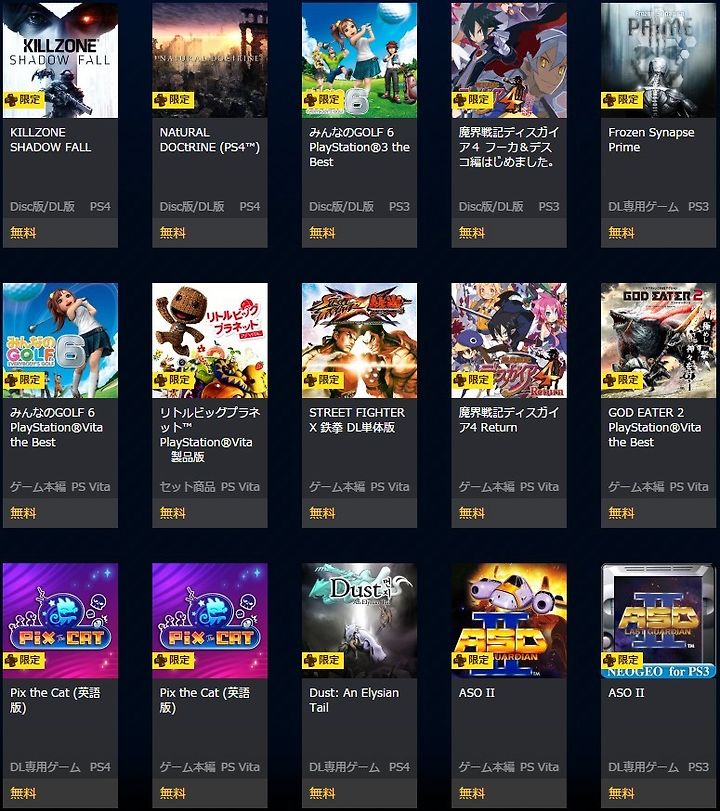
Task: Click the Pix the Cat PS4 title text
Action: pyautogui.click(x=55, y=700)
